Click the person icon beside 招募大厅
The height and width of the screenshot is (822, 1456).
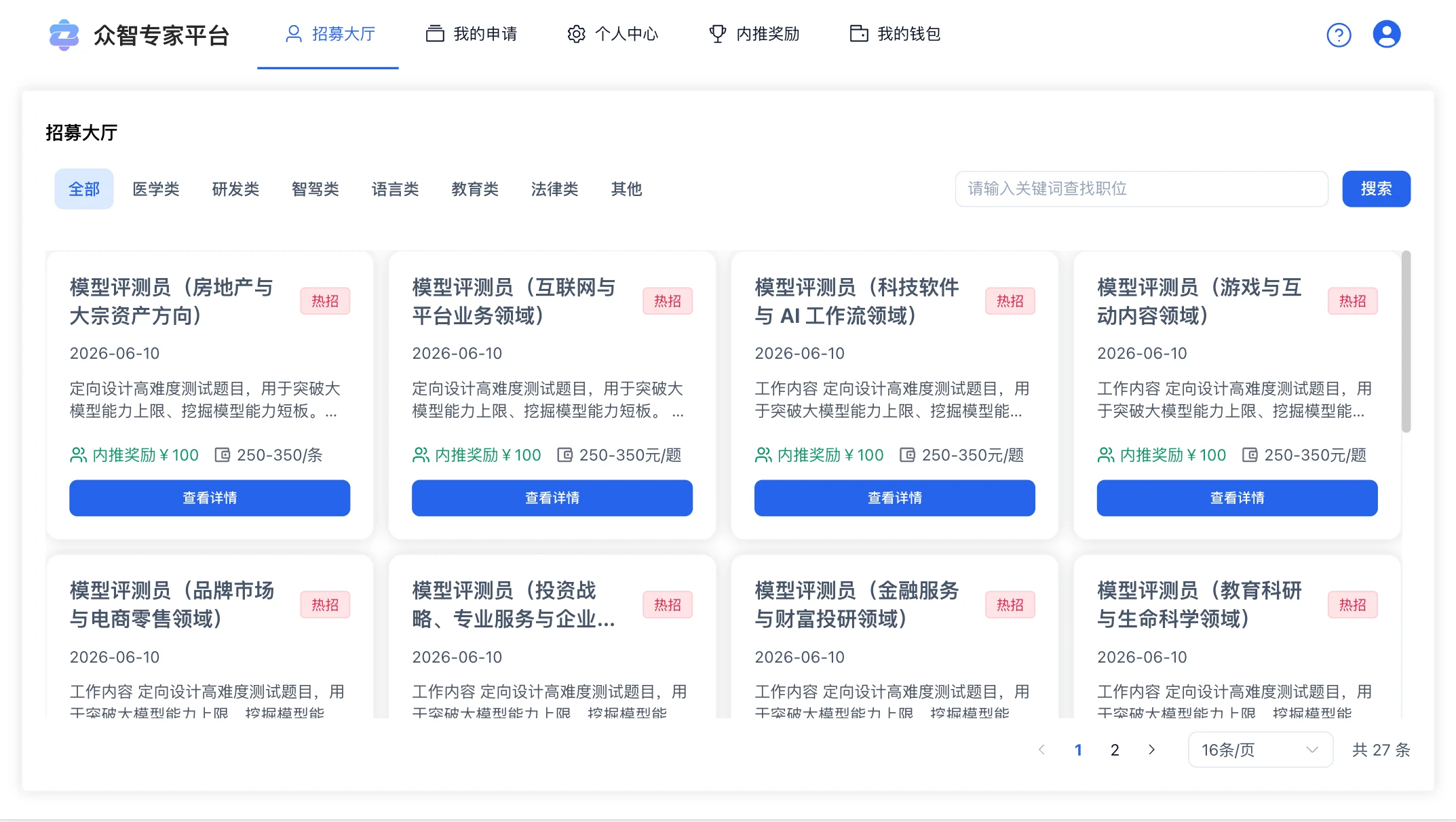pyautogui.click(x=294, y=34)
